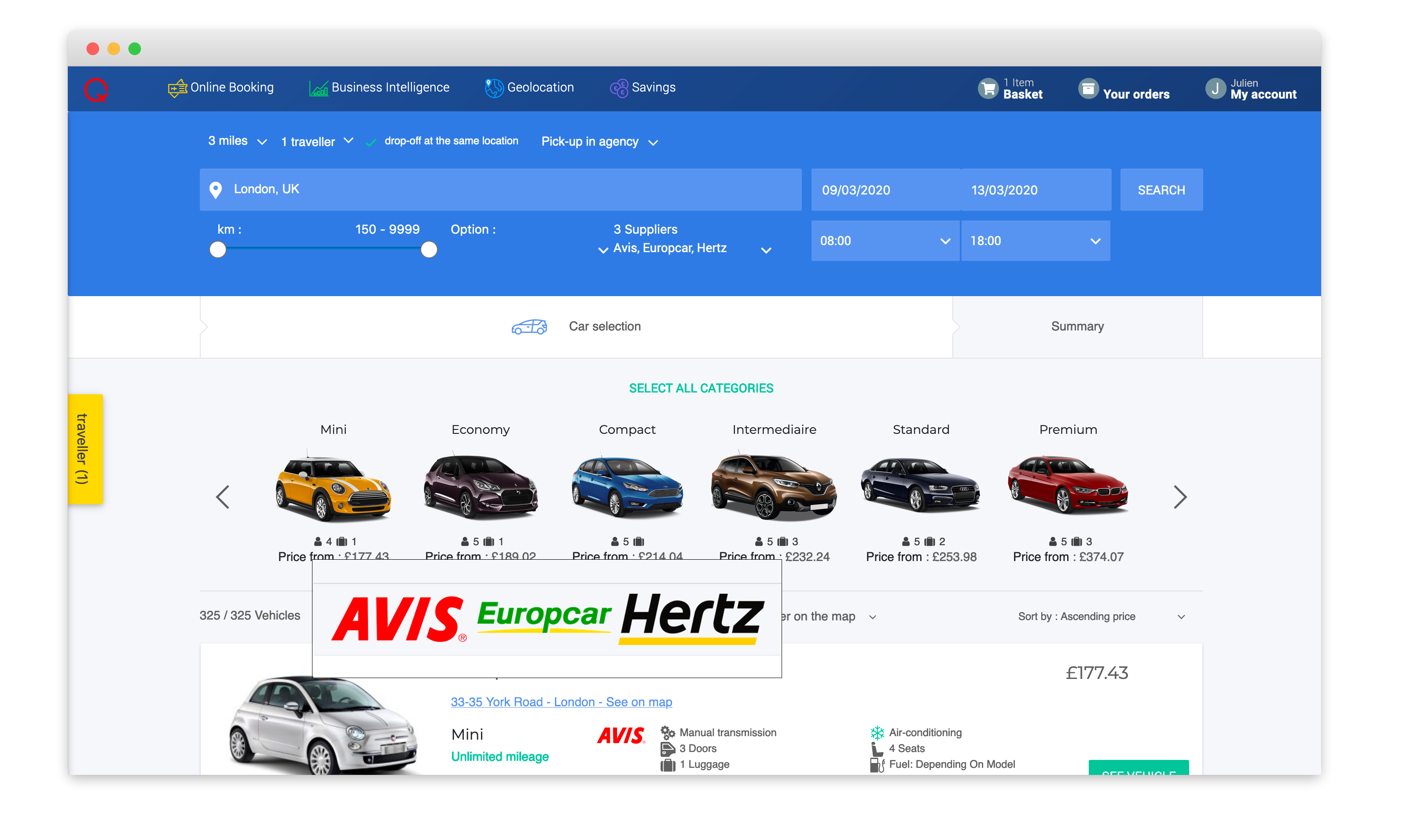The image size is (1403, 840).
Task: Click the right km range slider handle
Action: tap(429, 249)
